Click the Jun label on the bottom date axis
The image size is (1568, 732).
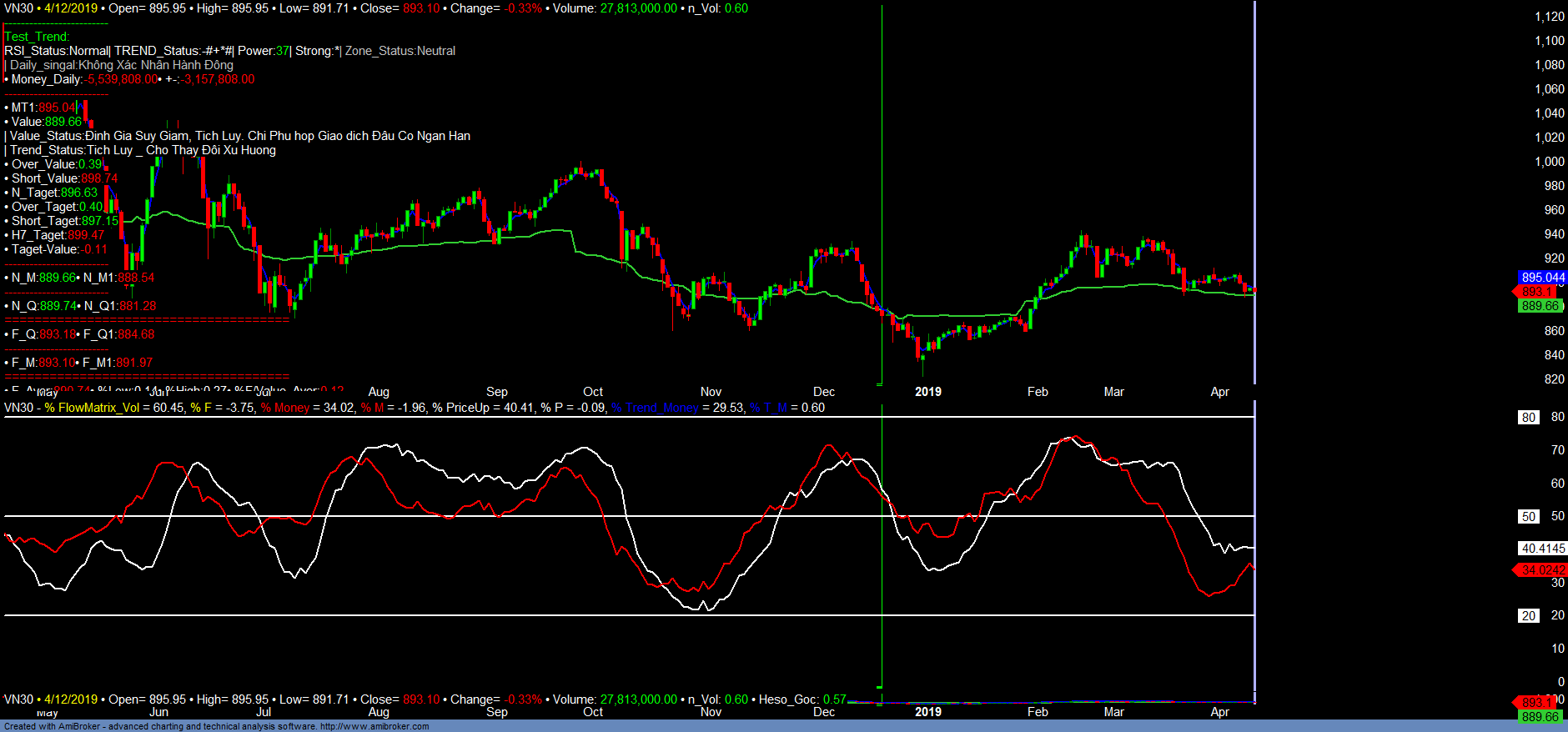(158, 712)
